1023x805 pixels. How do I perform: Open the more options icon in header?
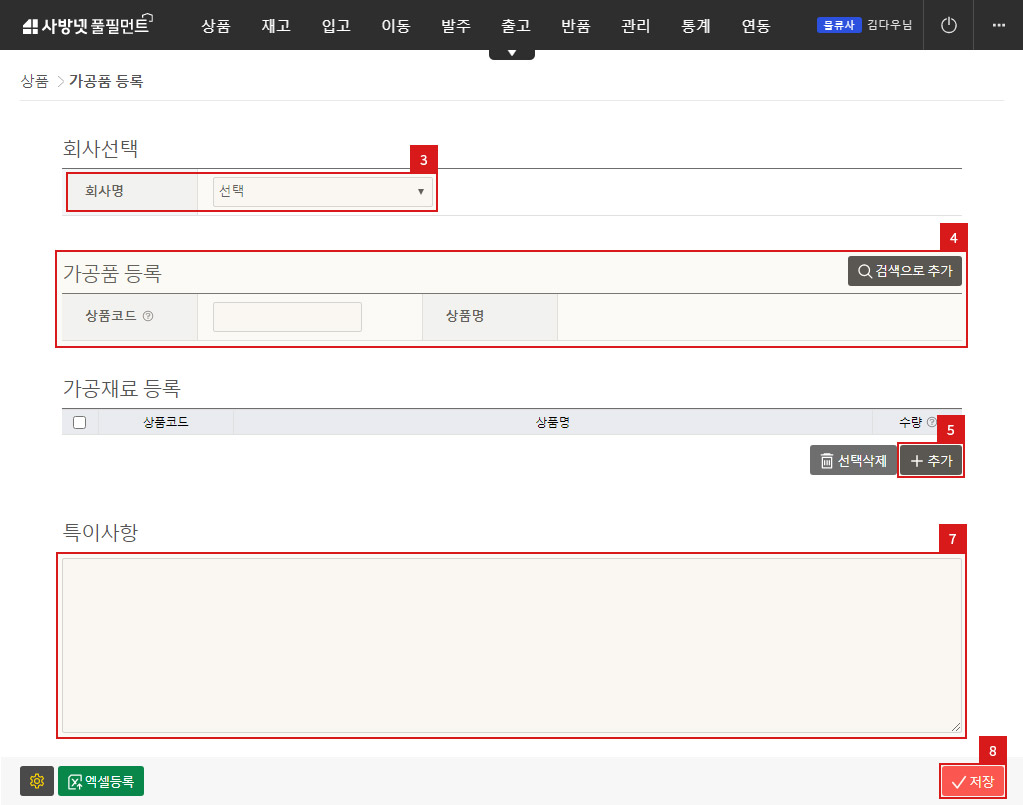point(997,25)
